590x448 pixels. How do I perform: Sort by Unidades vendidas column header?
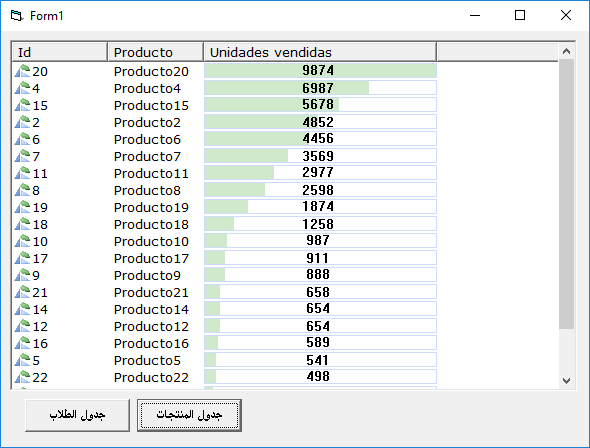click(x=320, y=52)
